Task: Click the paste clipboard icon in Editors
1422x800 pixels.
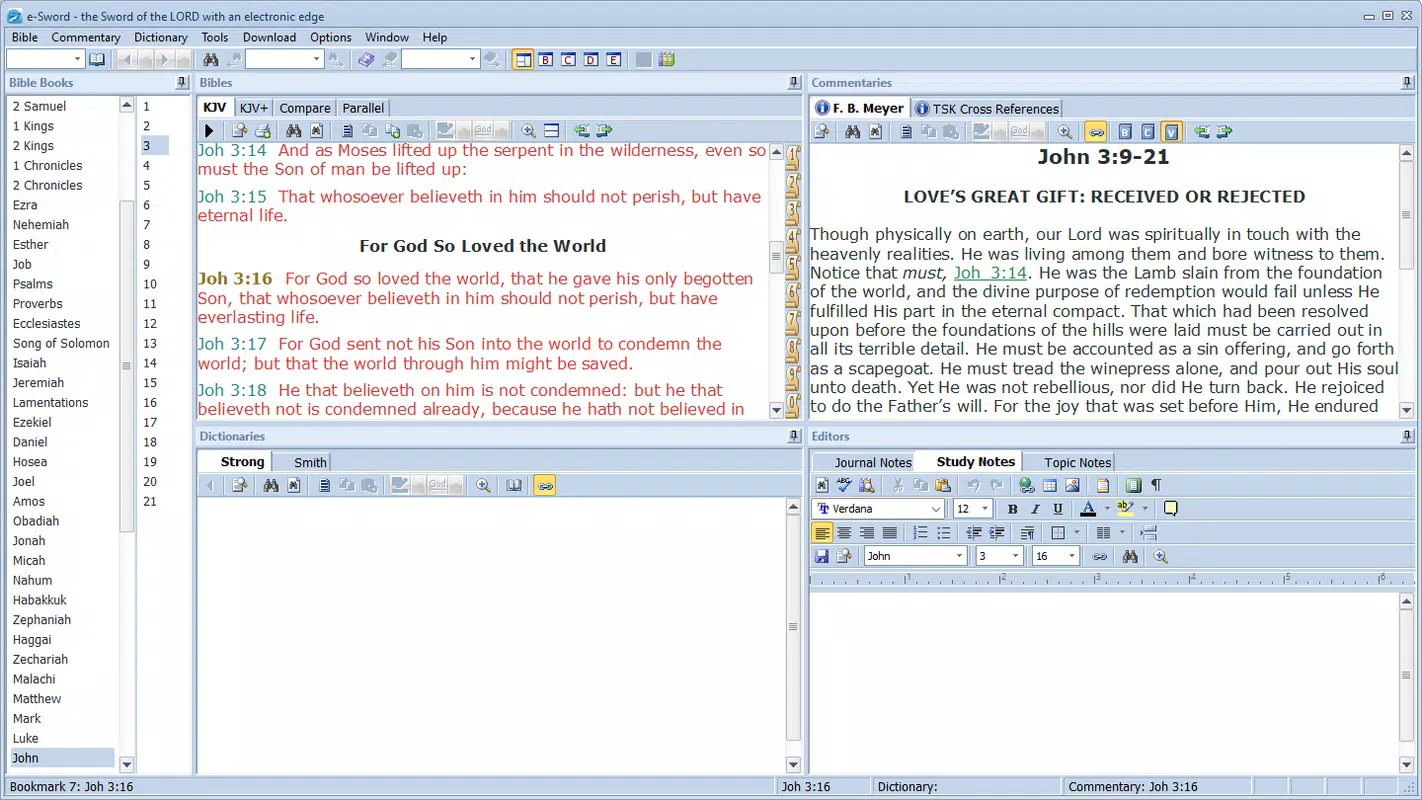Action: tap(942, 485)
